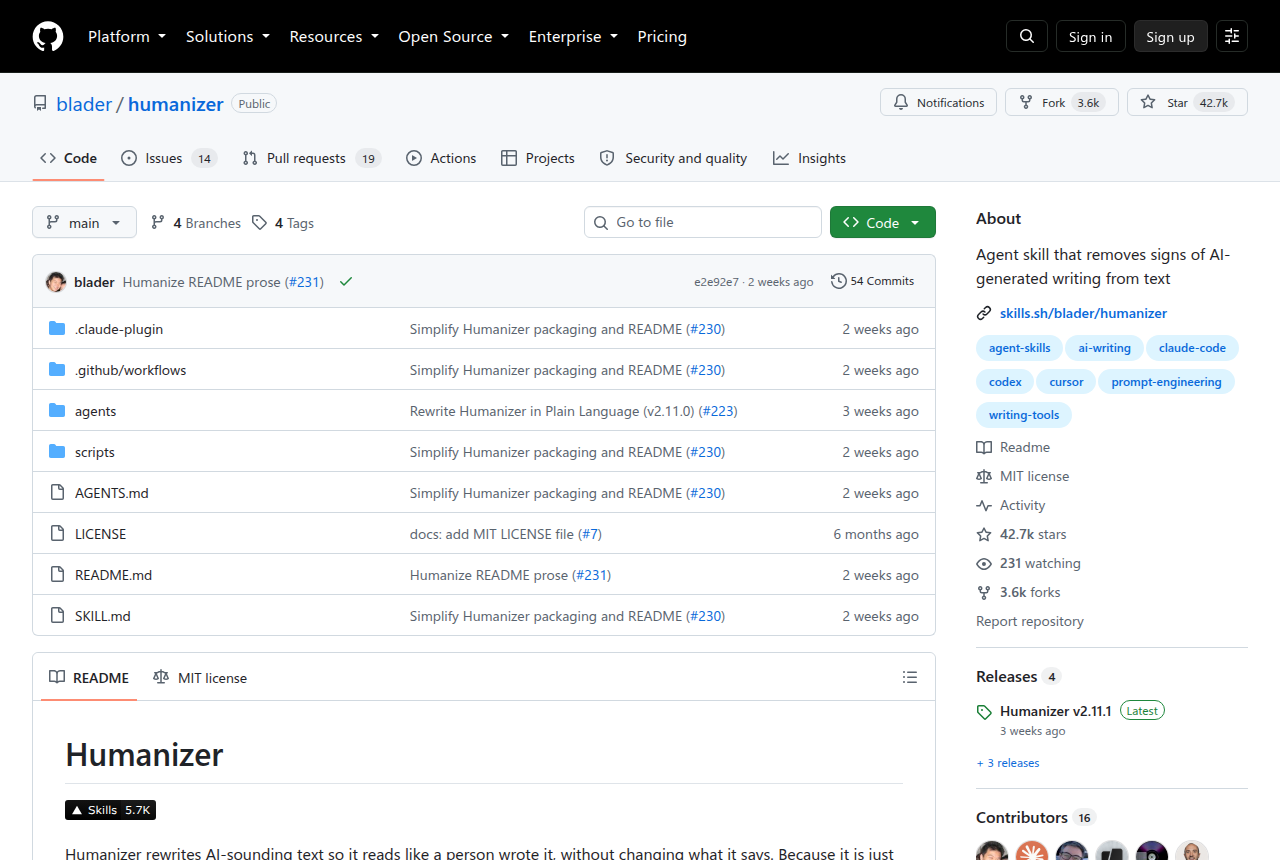Click the Skills 5.7K badge

pyautogui.click(x=110, y=810)
